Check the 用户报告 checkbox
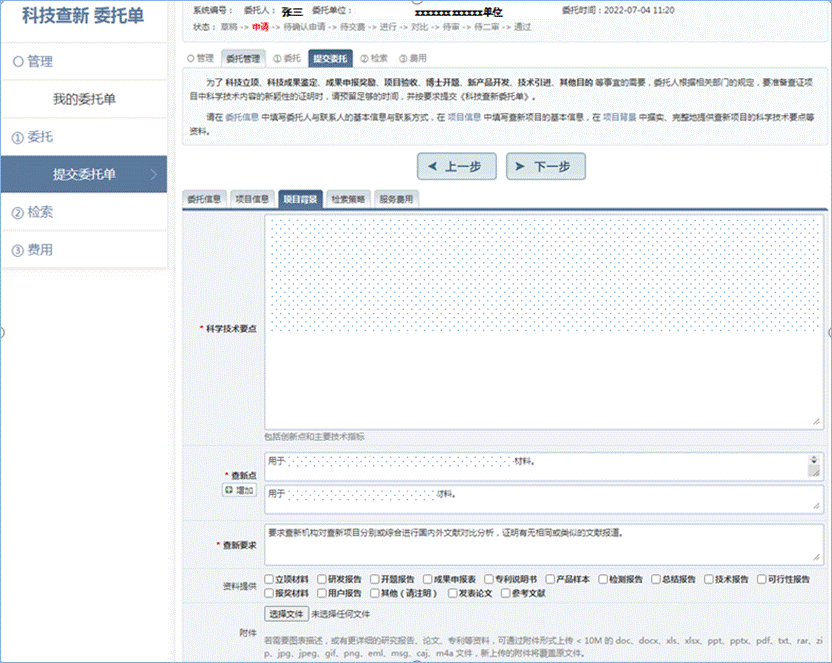Screen dimensions: 832x663 click(x=322, y=593)
